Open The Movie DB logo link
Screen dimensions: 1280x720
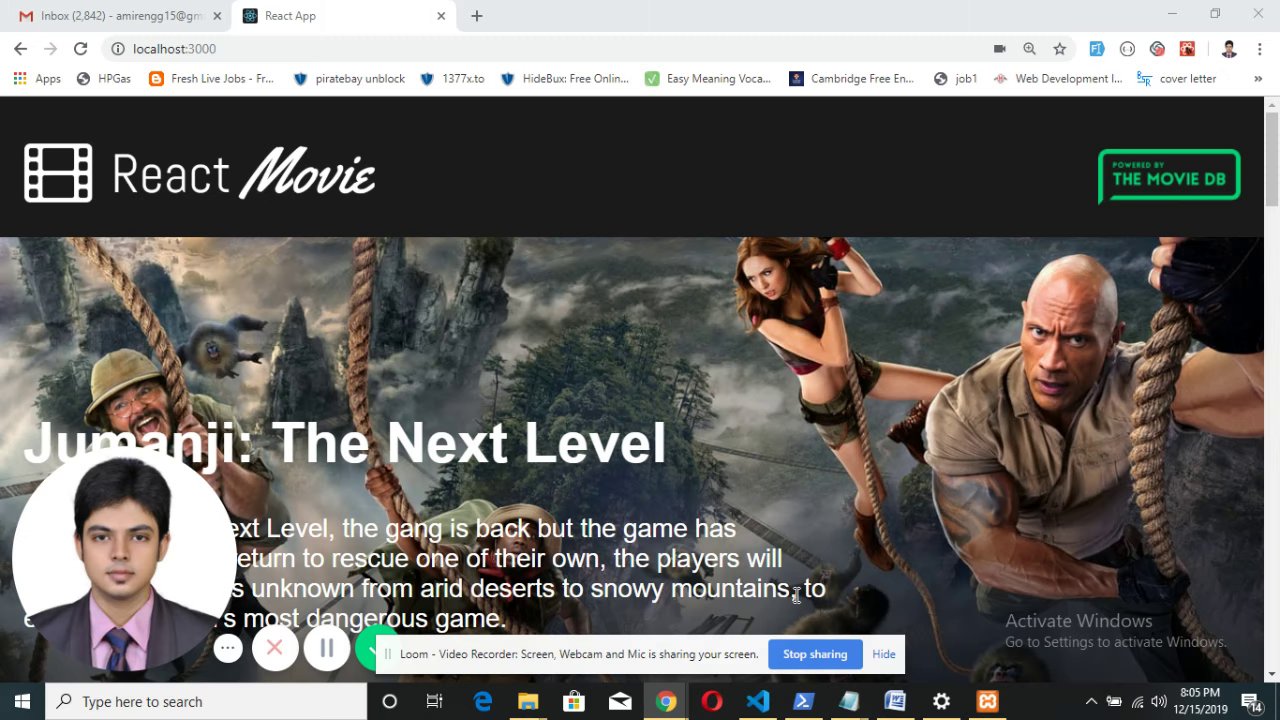[x=1169, y=176]
